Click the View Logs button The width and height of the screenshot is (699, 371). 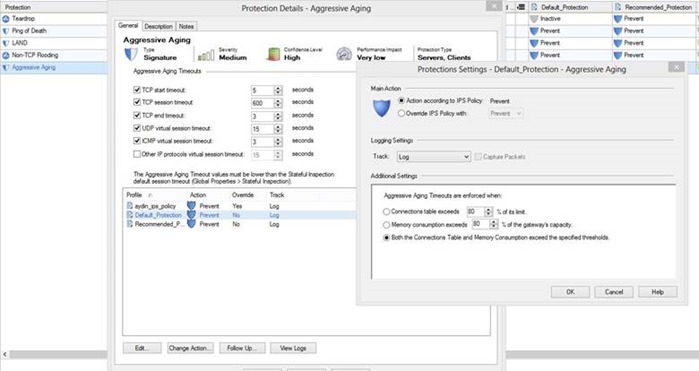coord(293,348)
